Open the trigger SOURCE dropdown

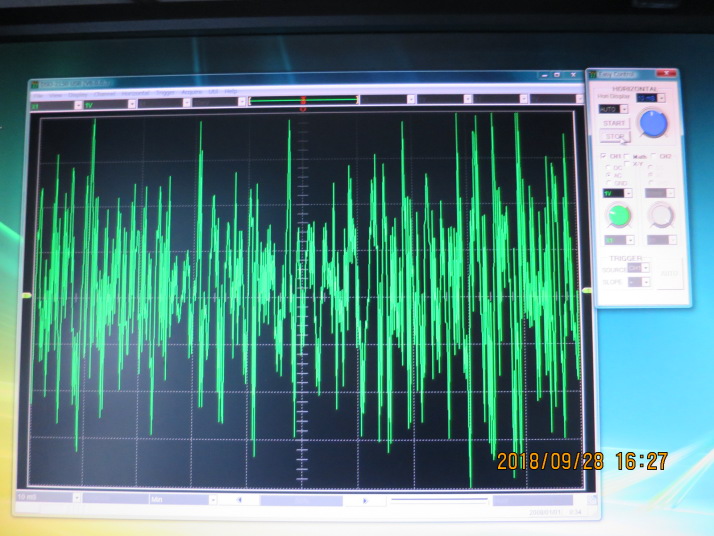(646, 268)
